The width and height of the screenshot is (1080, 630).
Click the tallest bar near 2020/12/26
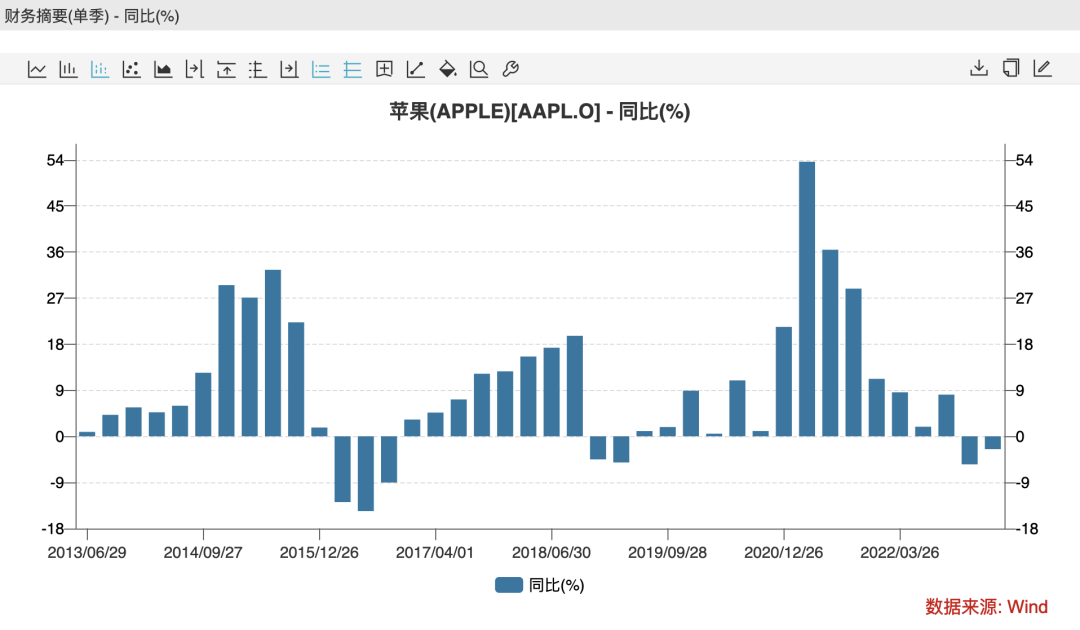pos(807,299)
